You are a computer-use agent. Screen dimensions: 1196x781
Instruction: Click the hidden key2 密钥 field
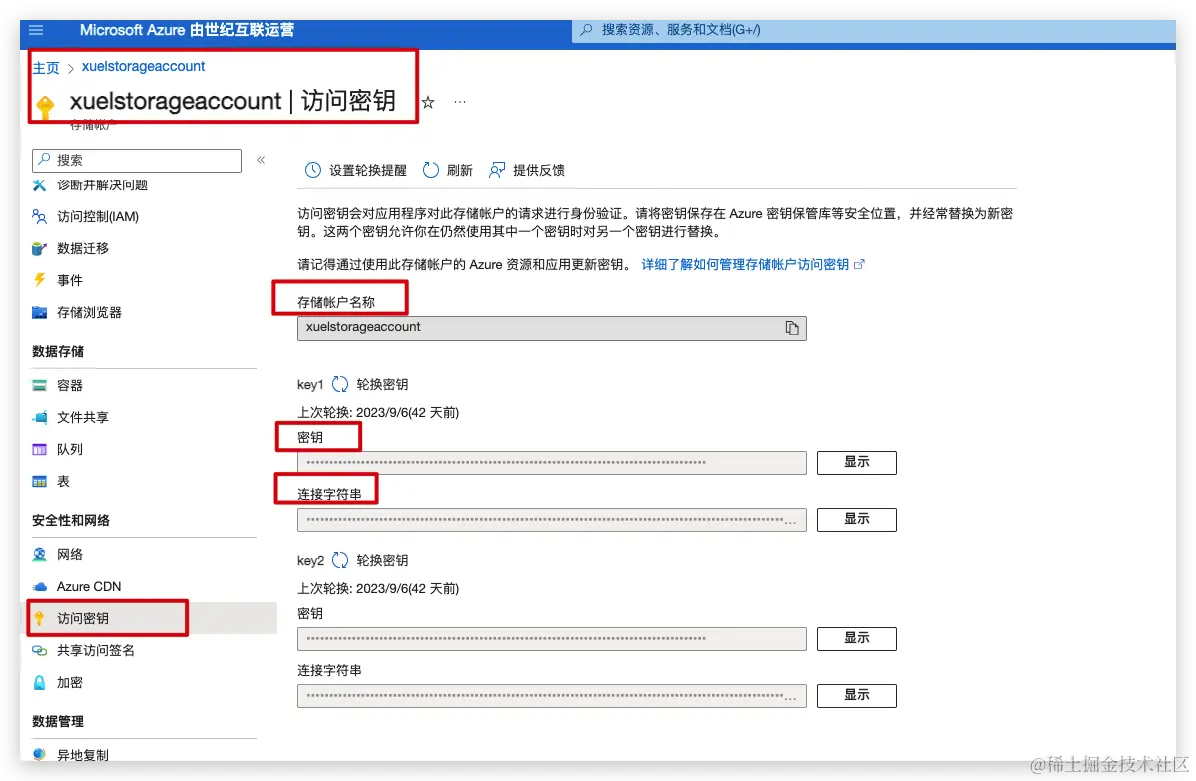tap(551, 638)
